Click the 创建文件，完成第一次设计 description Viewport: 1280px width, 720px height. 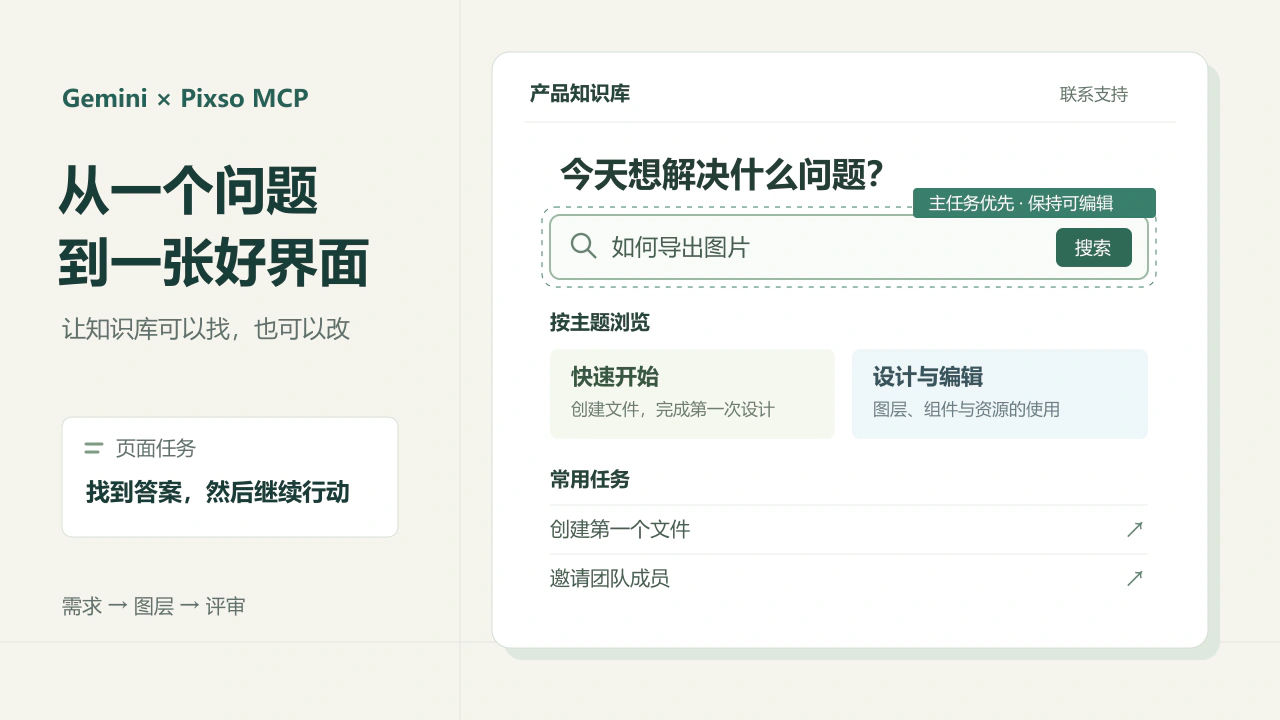pos(673,409)
